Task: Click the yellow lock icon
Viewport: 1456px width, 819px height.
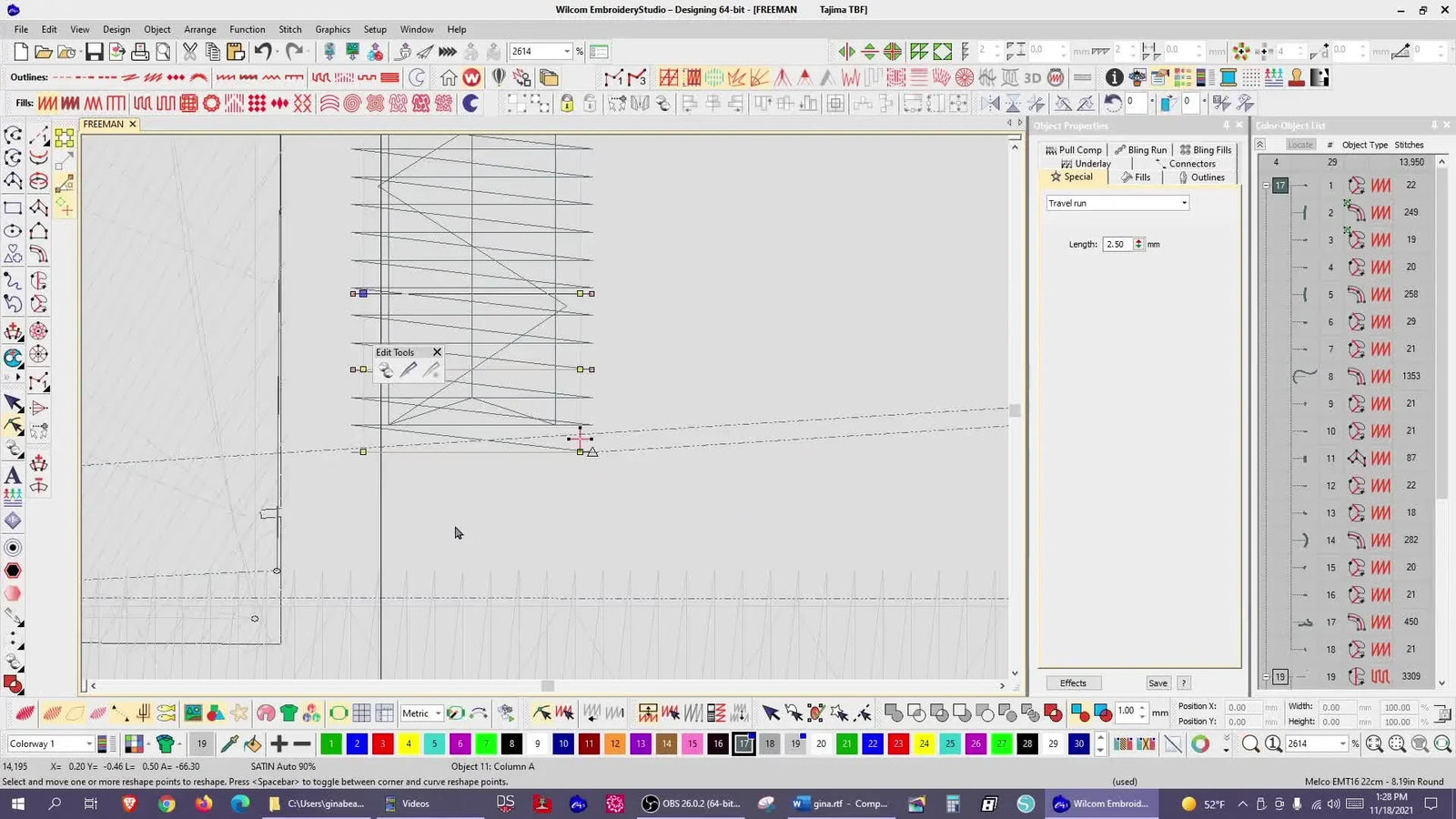Action: click(567, 103)
